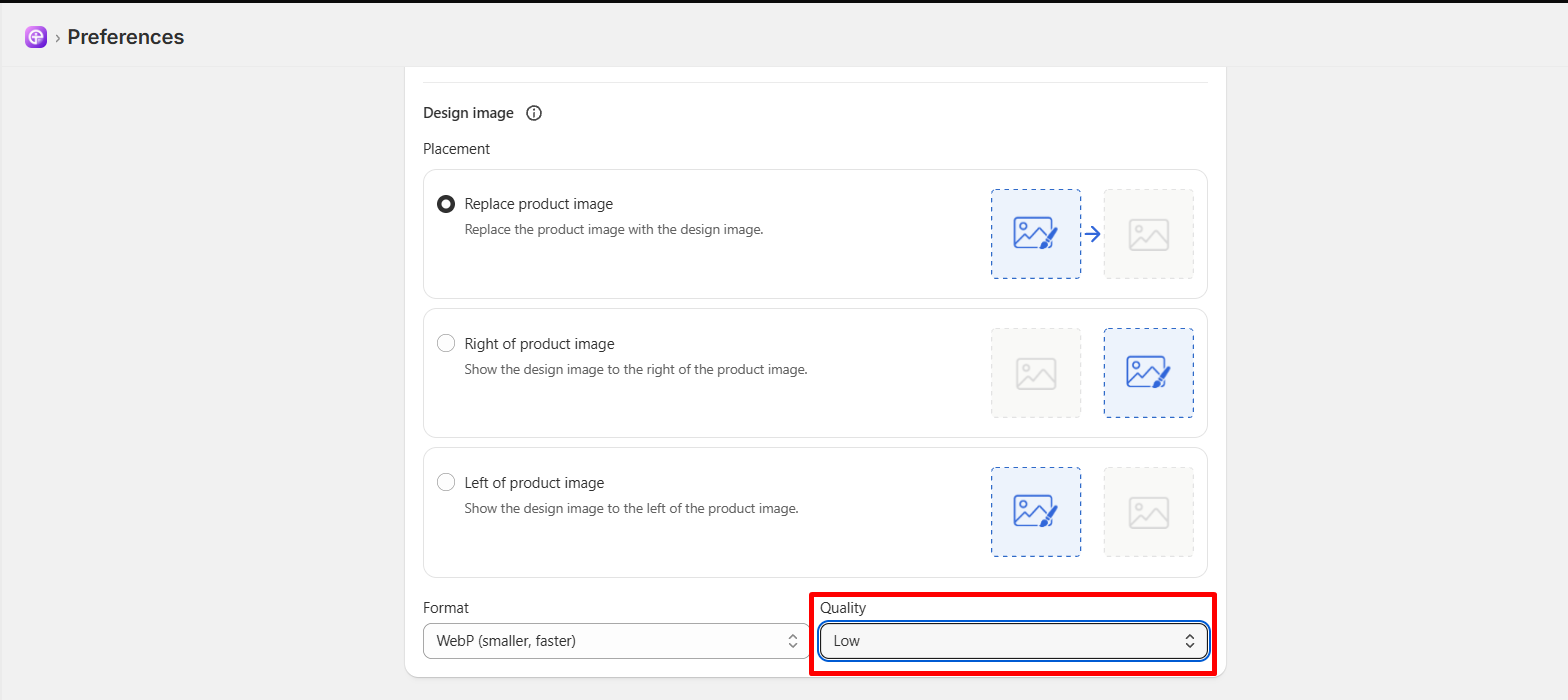The width and height of the screenshot is (1568, 700).
Task: Click the gray product image placeholder in Replace option
Action: 1149,234
